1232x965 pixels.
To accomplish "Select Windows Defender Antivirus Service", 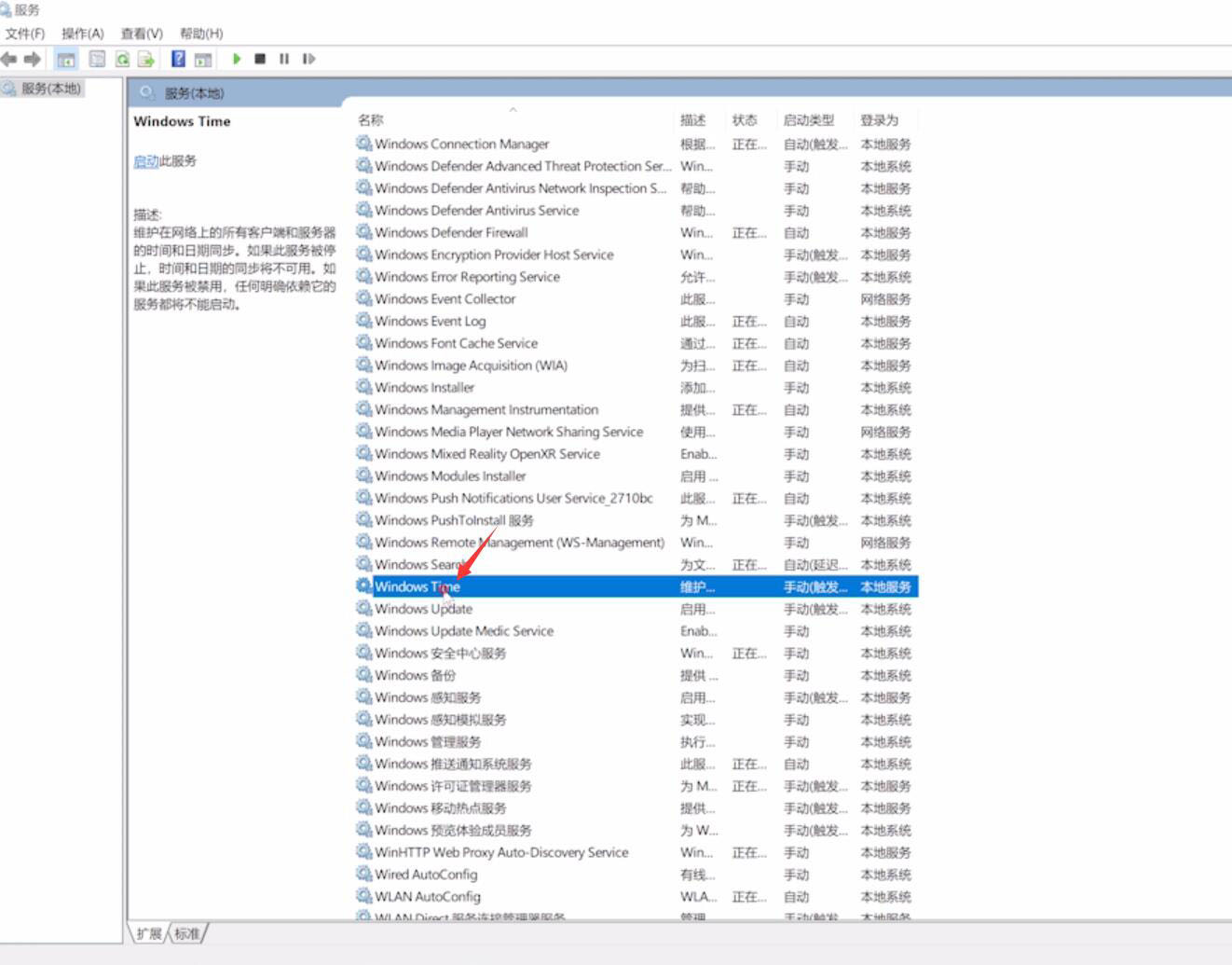I will (x=637, y=211).
